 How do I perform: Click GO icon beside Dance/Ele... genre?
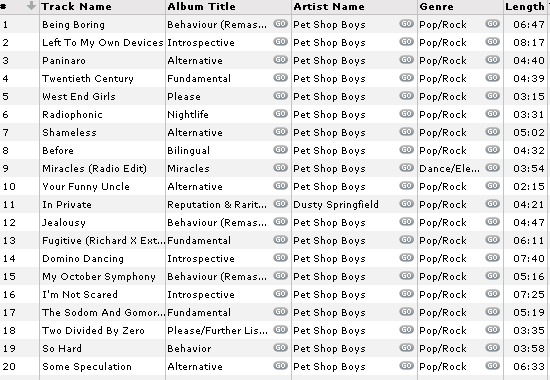492,168
